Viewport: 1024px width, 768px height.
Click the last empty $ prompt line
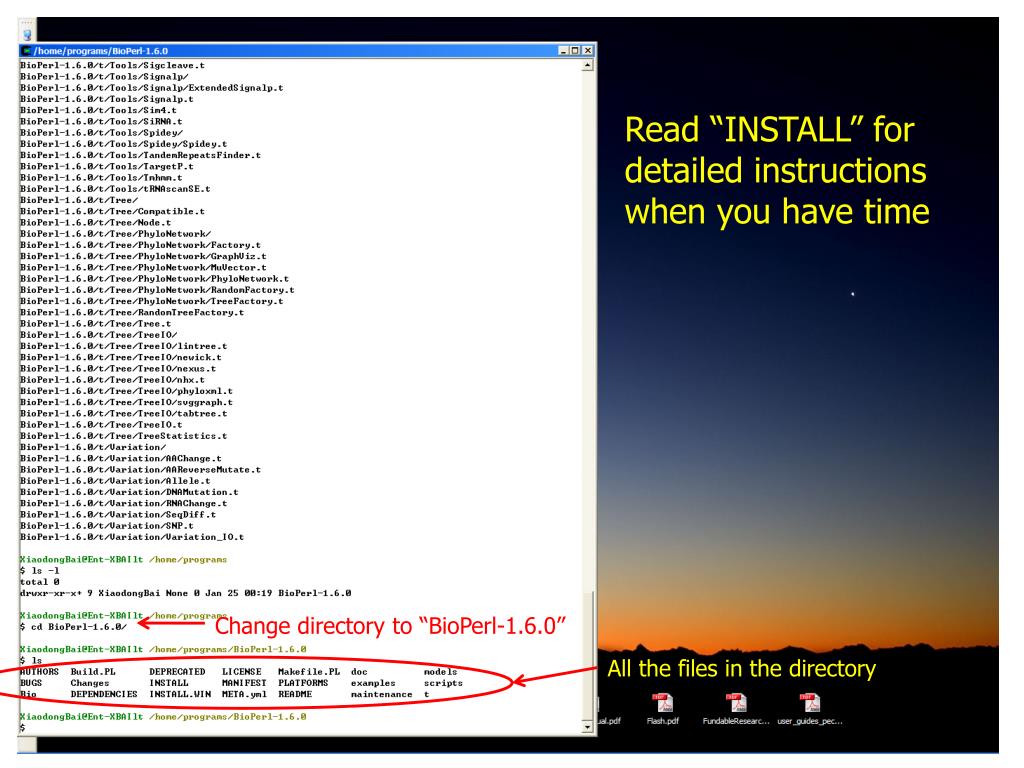(23, 728)
